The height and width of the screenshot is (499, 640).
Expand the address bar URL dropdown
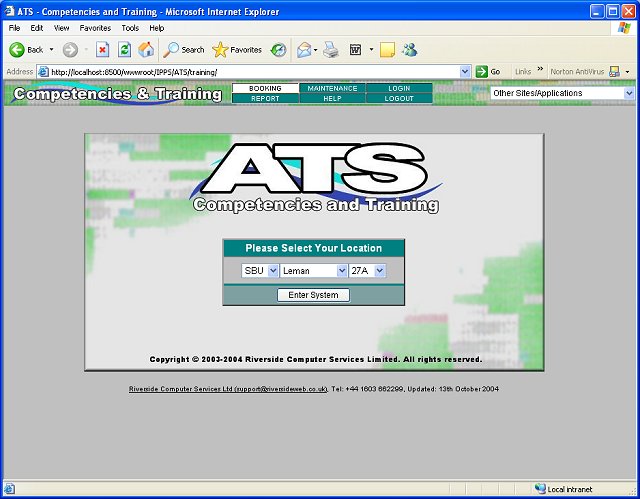coord(464,72)
